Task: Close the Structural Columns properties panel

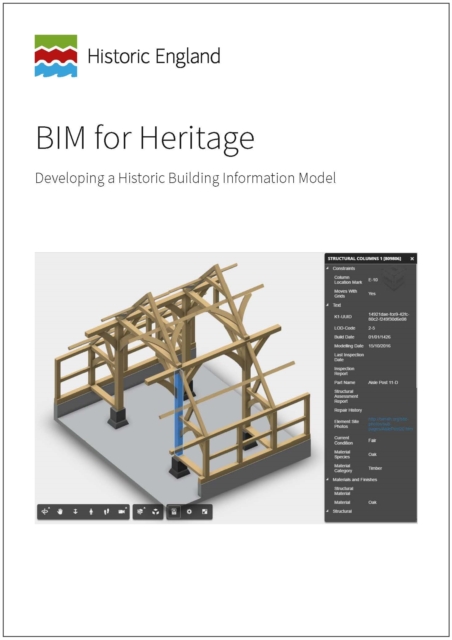Action: [x=412, y=259]
